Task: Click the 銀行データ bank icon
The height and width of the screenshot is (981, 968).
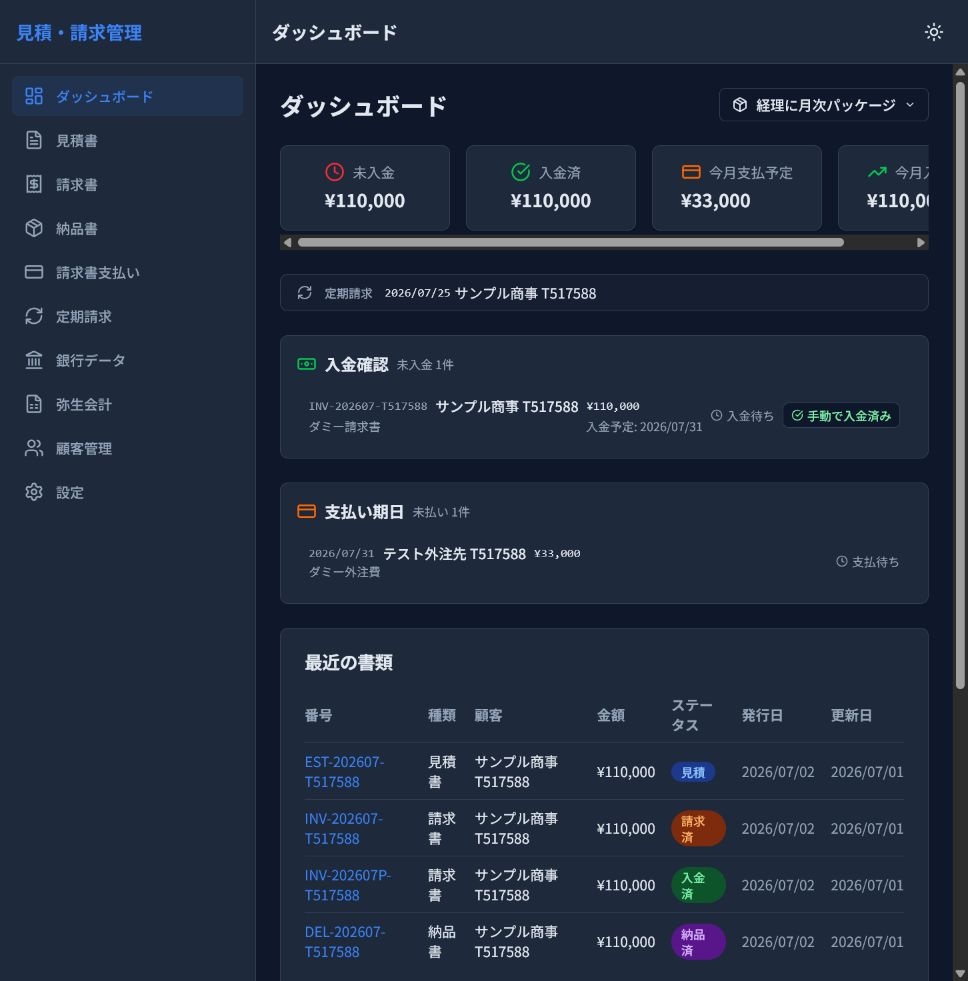Action: pos(34,360)
